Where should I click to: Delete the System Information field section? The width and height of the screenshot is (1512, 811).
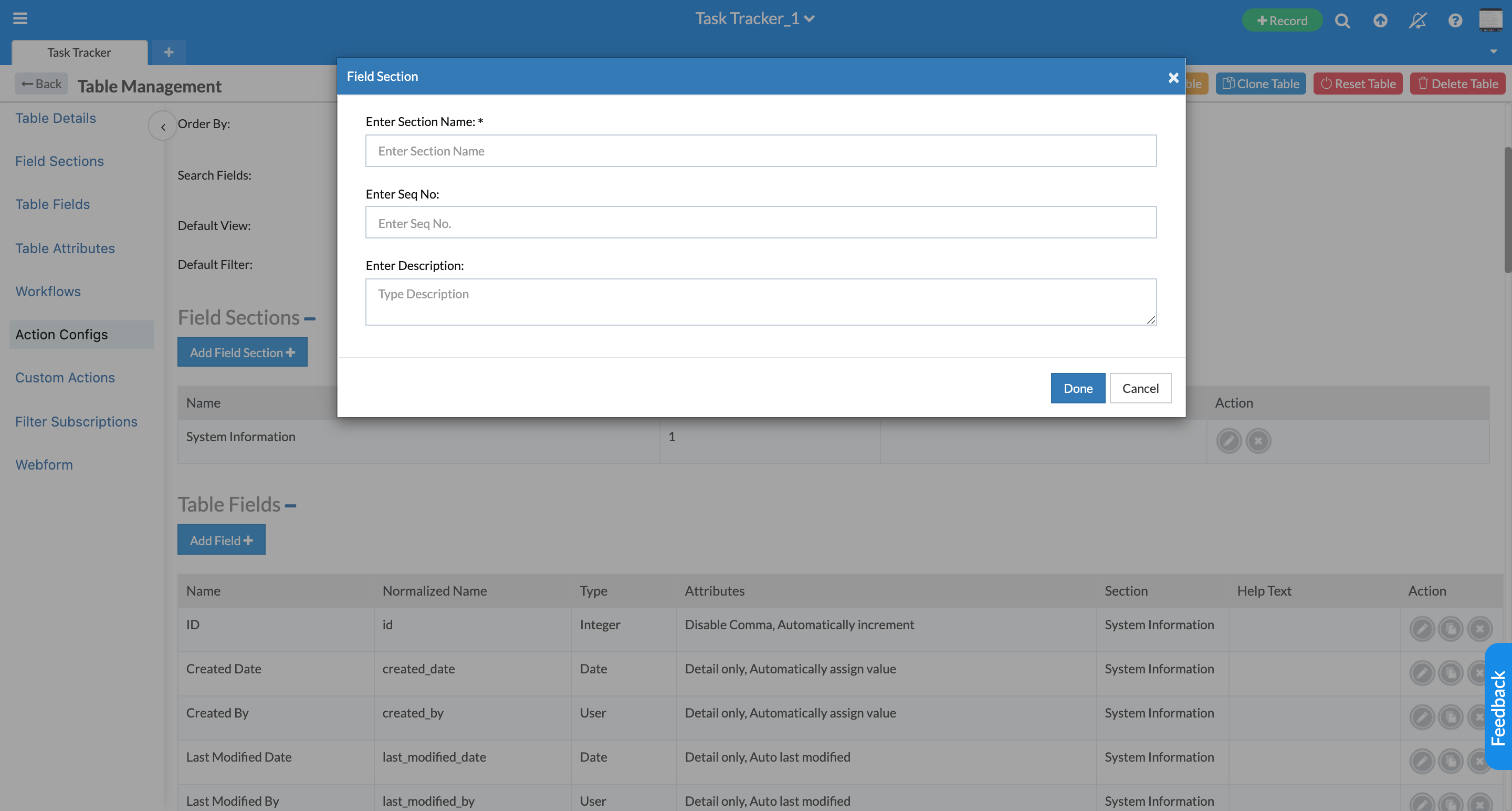(x=1258, y=441)
